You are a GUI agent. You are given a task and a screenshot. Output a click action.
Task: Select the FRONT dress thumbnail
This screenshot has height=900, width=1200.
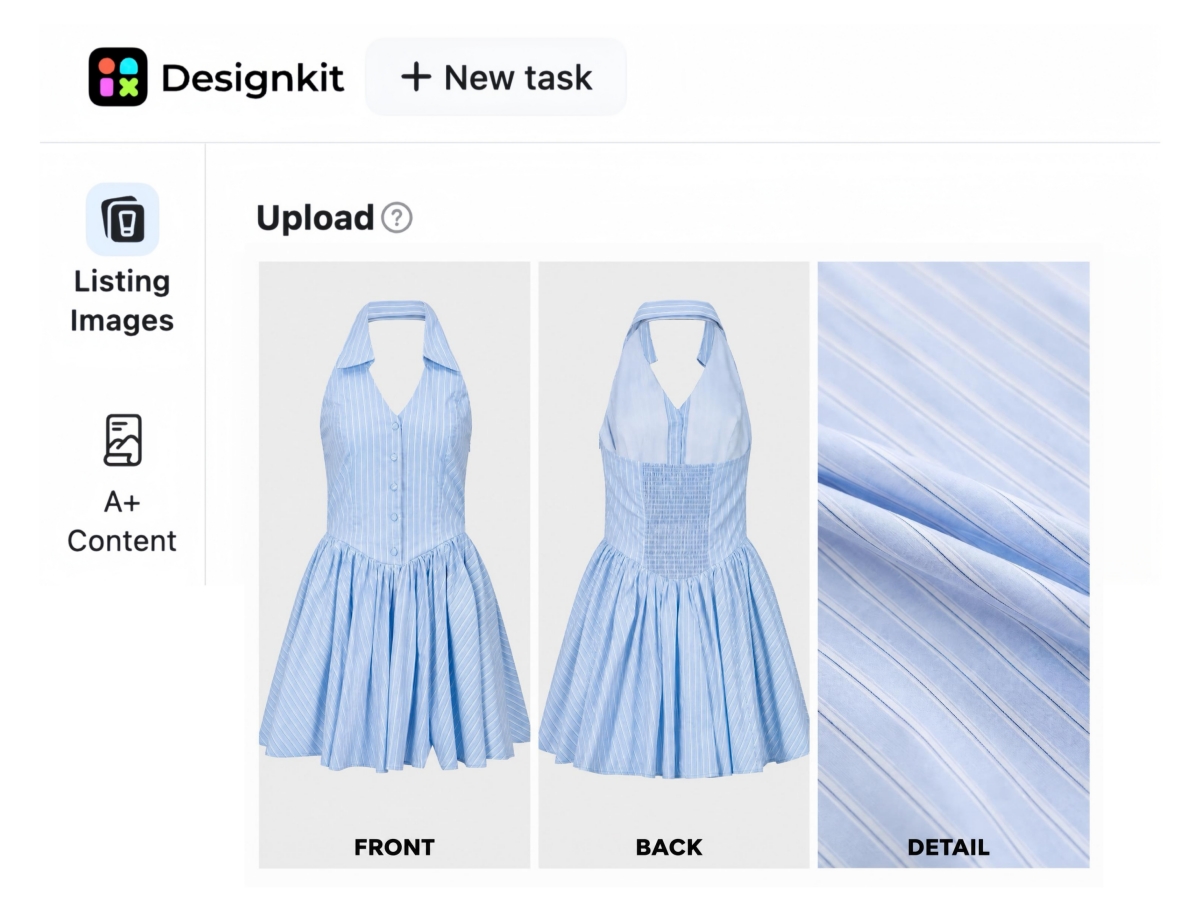point(394,565)
